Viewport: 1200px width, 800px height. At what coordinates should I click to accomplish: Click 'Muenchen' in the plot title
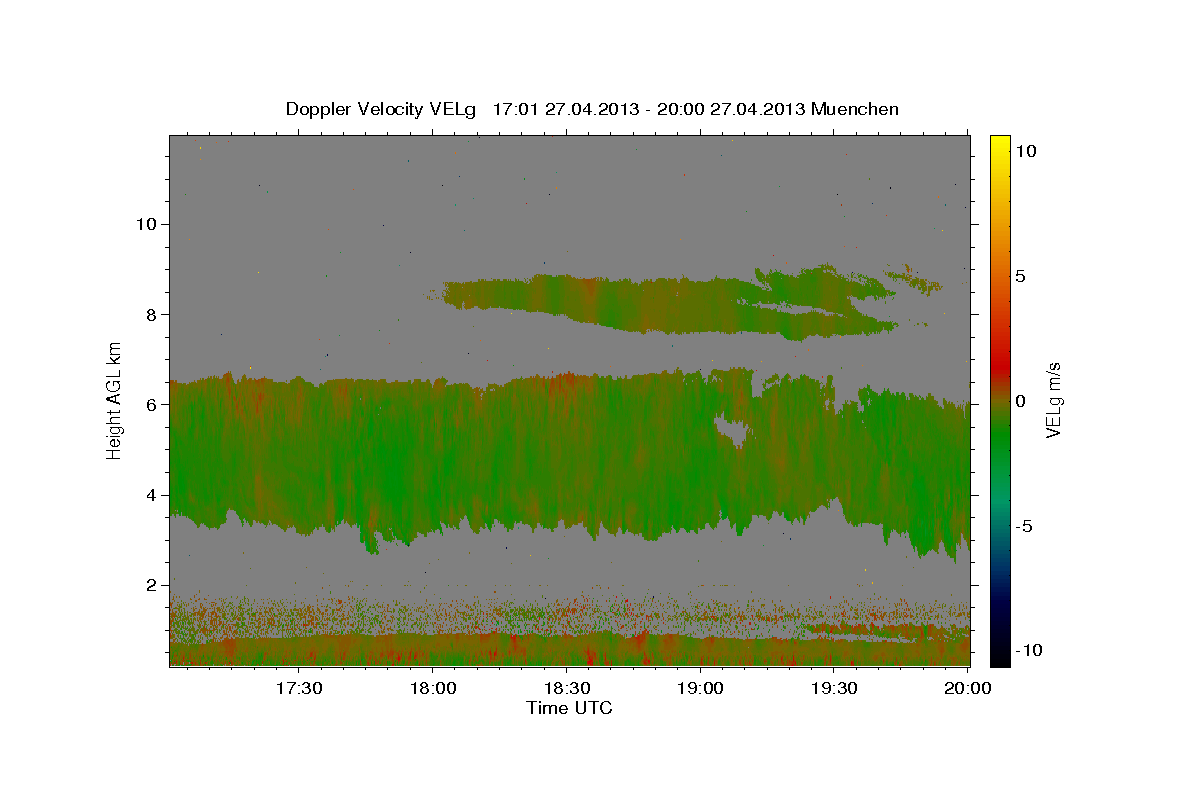click(855, 109)
